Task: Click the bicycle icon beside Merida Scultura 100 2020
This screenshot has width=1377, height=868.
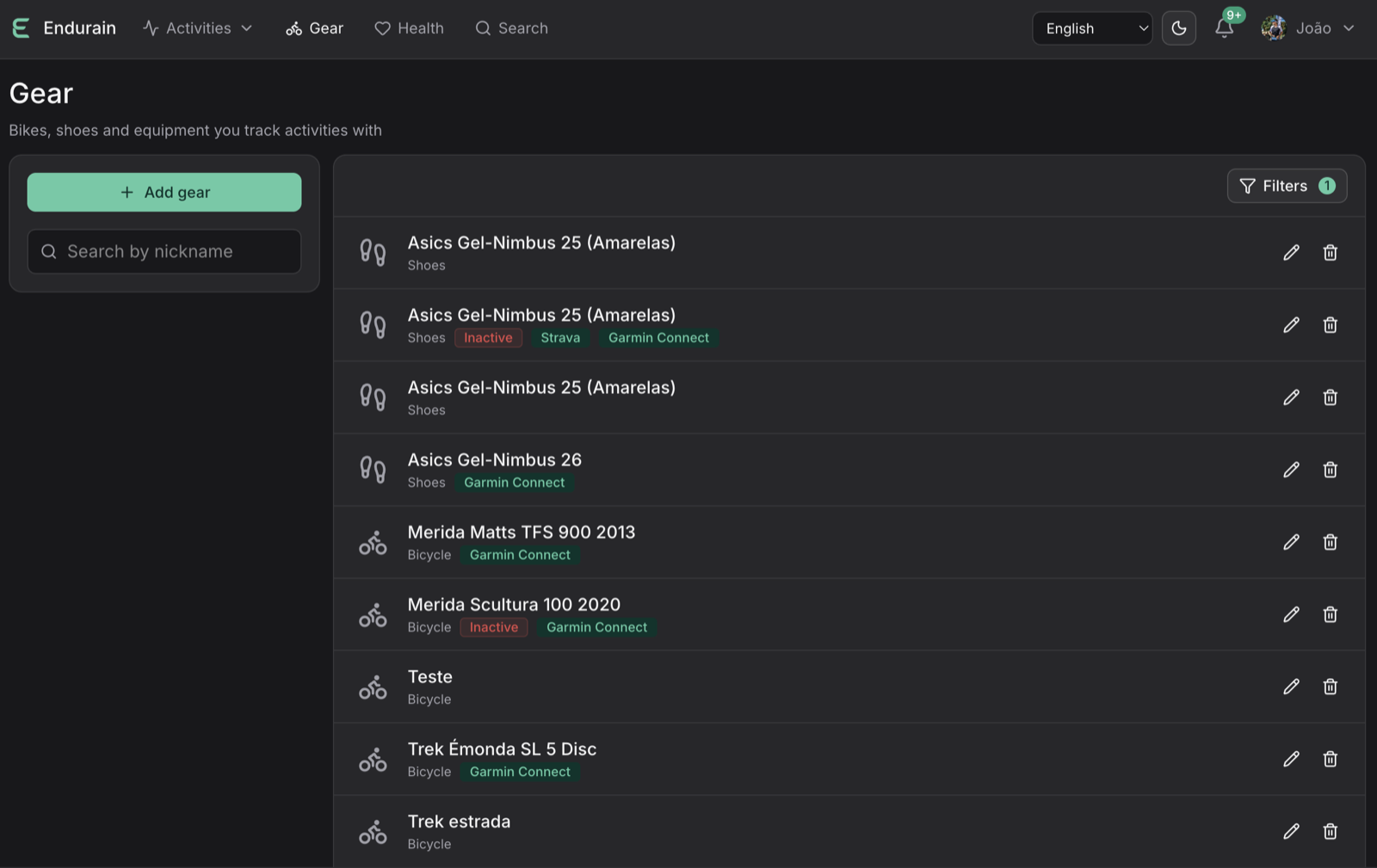Action: 373,614
